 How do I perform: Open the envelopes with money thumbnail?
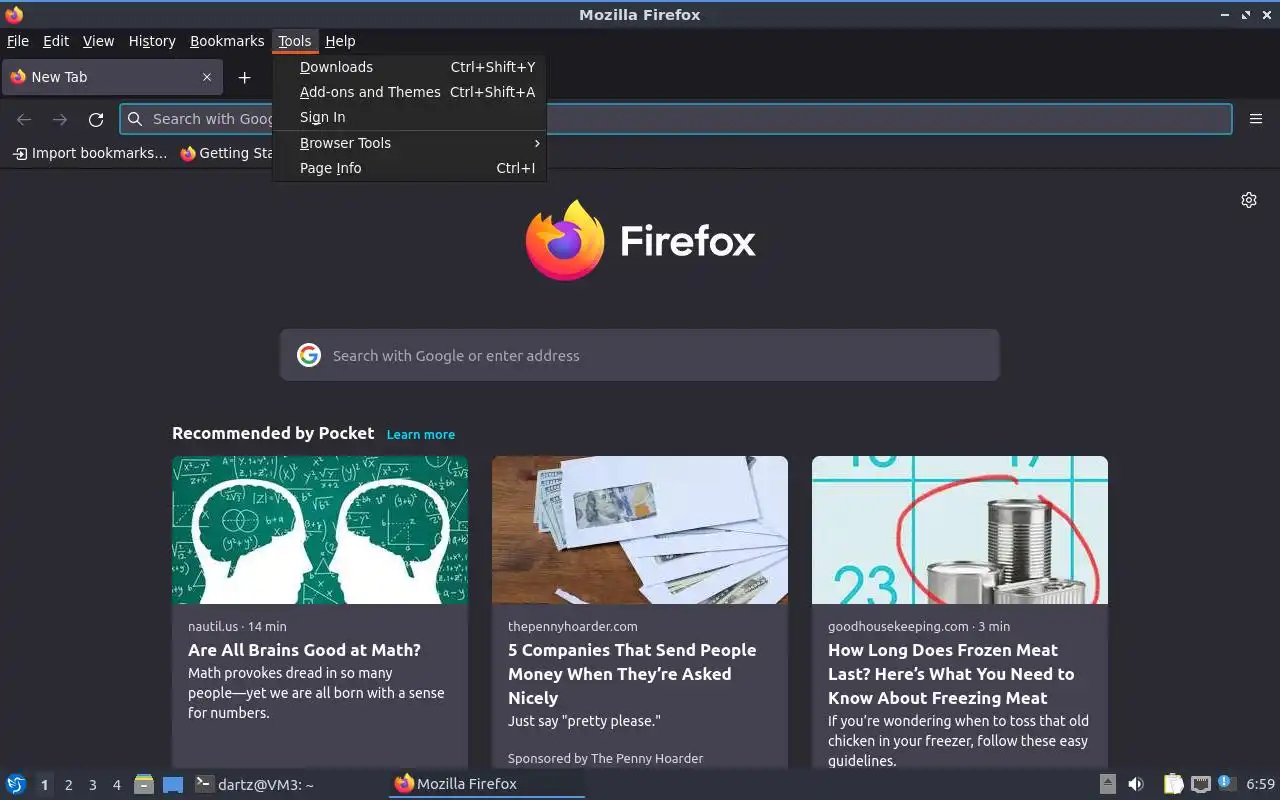640,530
